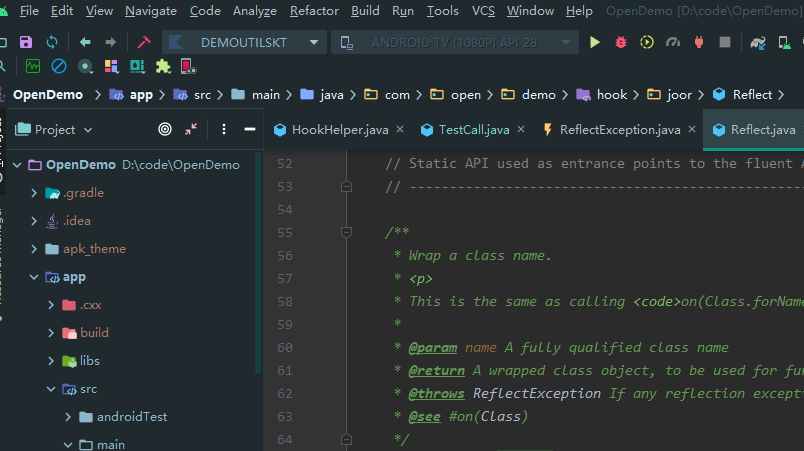Toggle fold marker at line 64
This screenshot has width=804, height=451.
coord(346,439)
